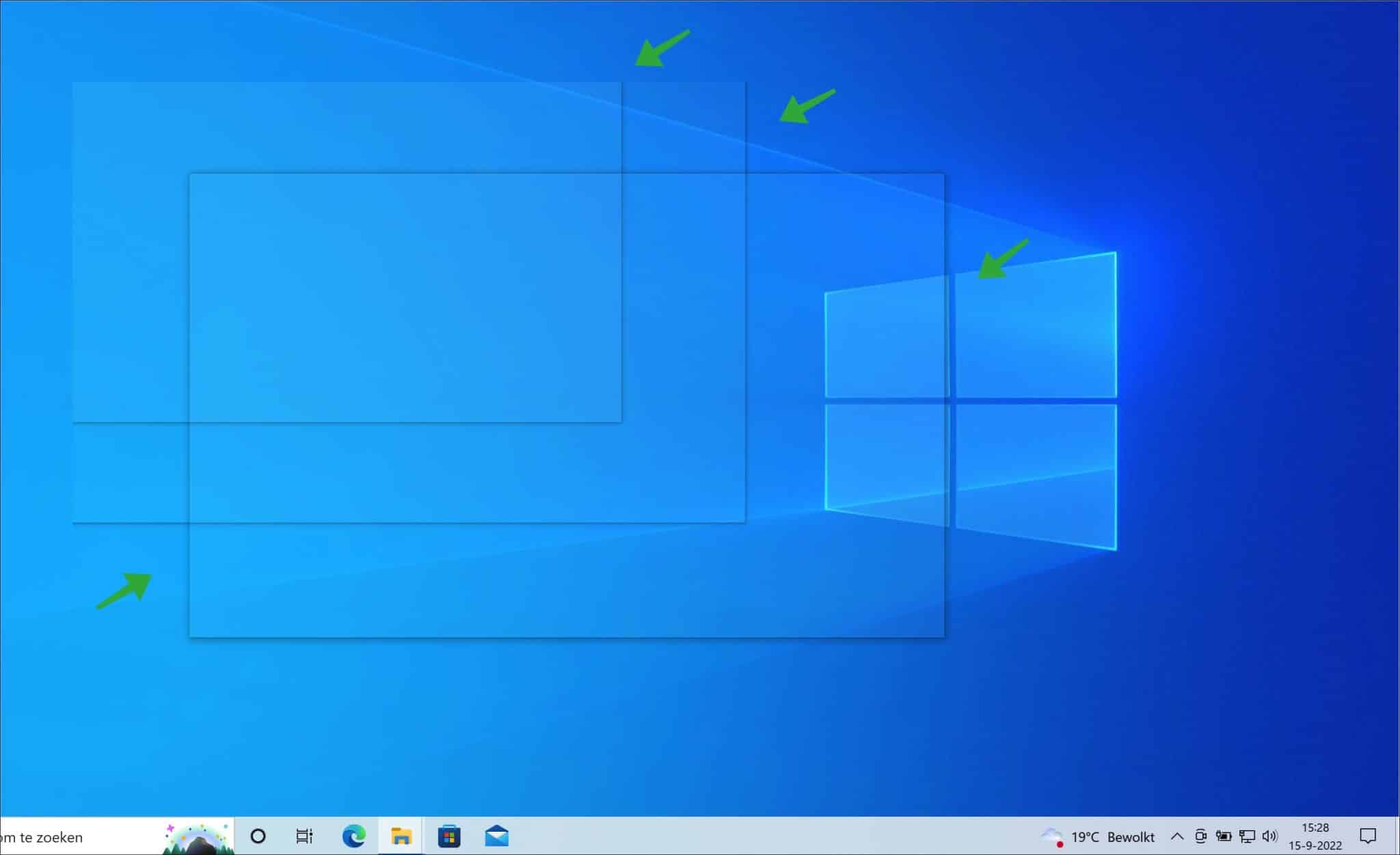Image resolution: width=1400 pixels, height=855 pixels.
Task: Expand the hidden system tray icons chevron
Action: [x=1177, y=837]
